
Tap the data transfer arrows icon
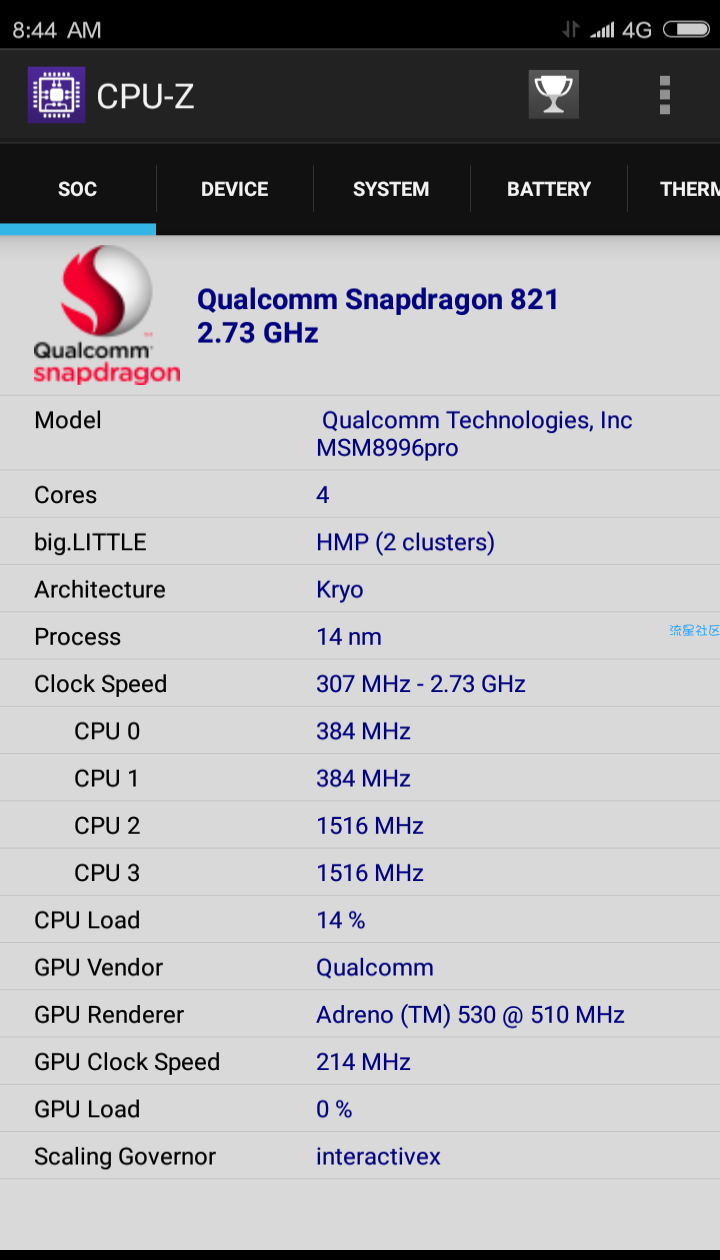point(570,30)
